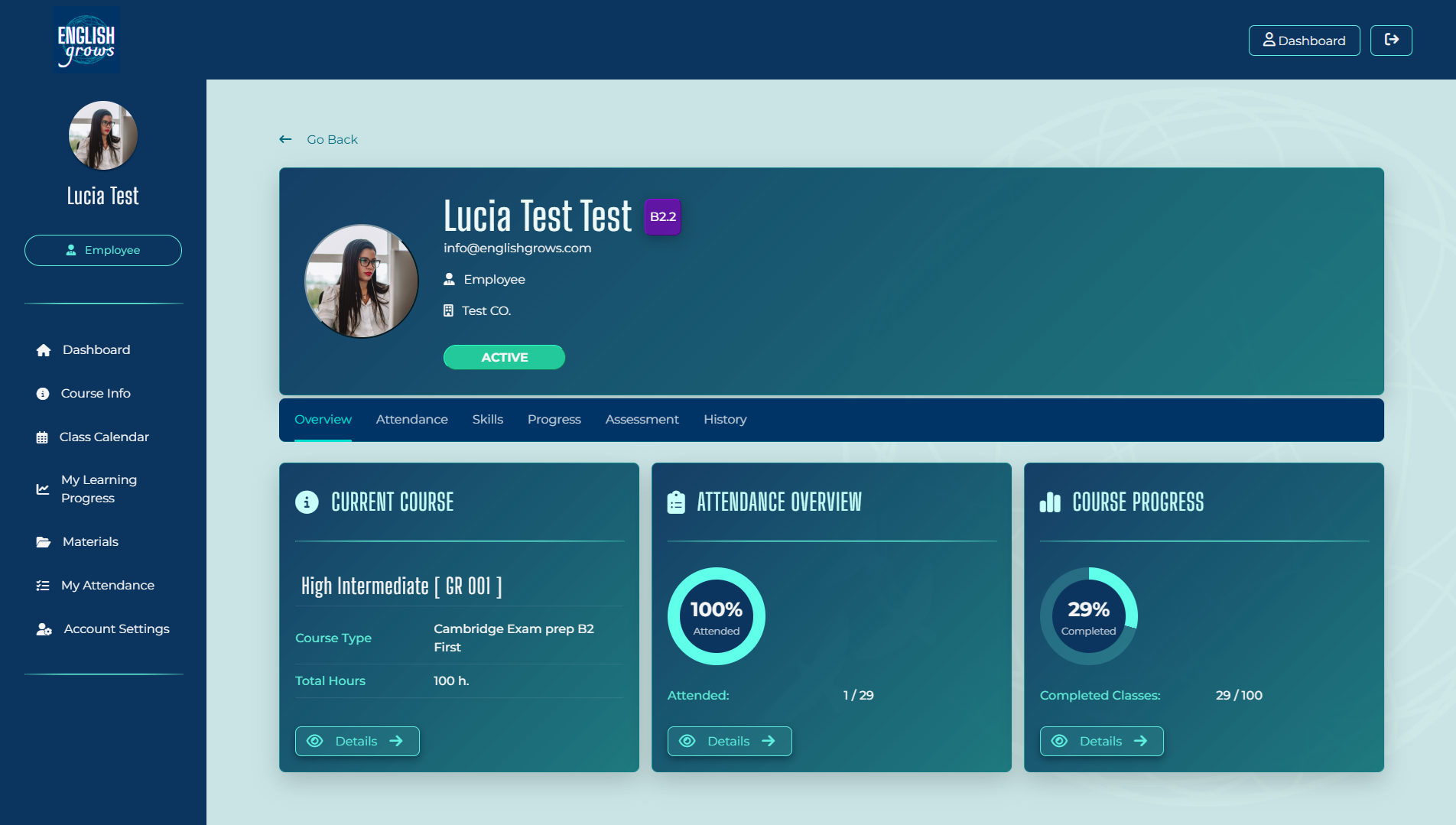
Task: Click the folder icon beside Materials
Action: click(x=44, y=542)
